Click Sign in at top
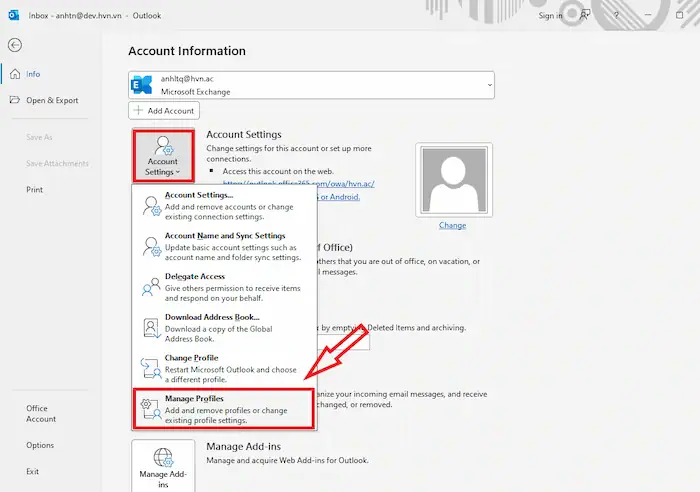Screen dimensions: 700x492 pyautogui.click(x=550, y=16)
